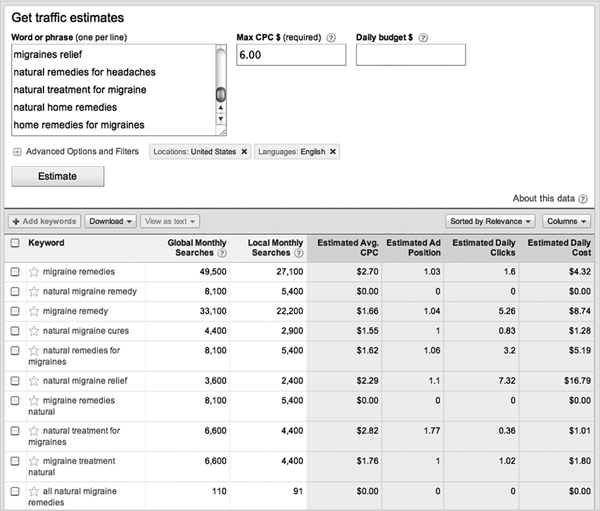600x511 pixels.
Task: Check the 'natural migraine relief' row checkbox
Action: [15, 381]
